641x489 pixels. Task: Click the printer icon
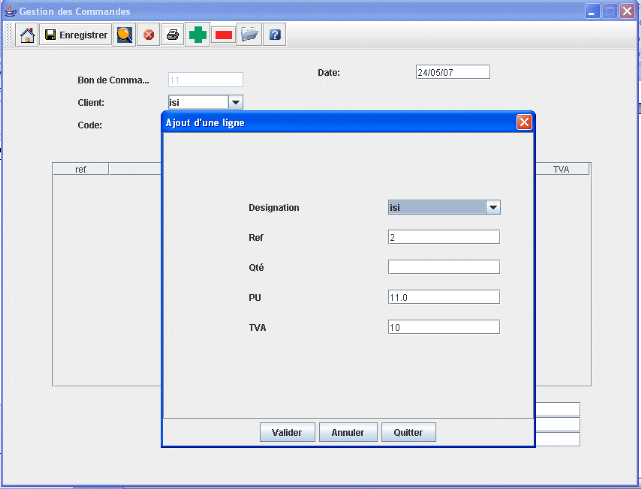click(173, 35)
